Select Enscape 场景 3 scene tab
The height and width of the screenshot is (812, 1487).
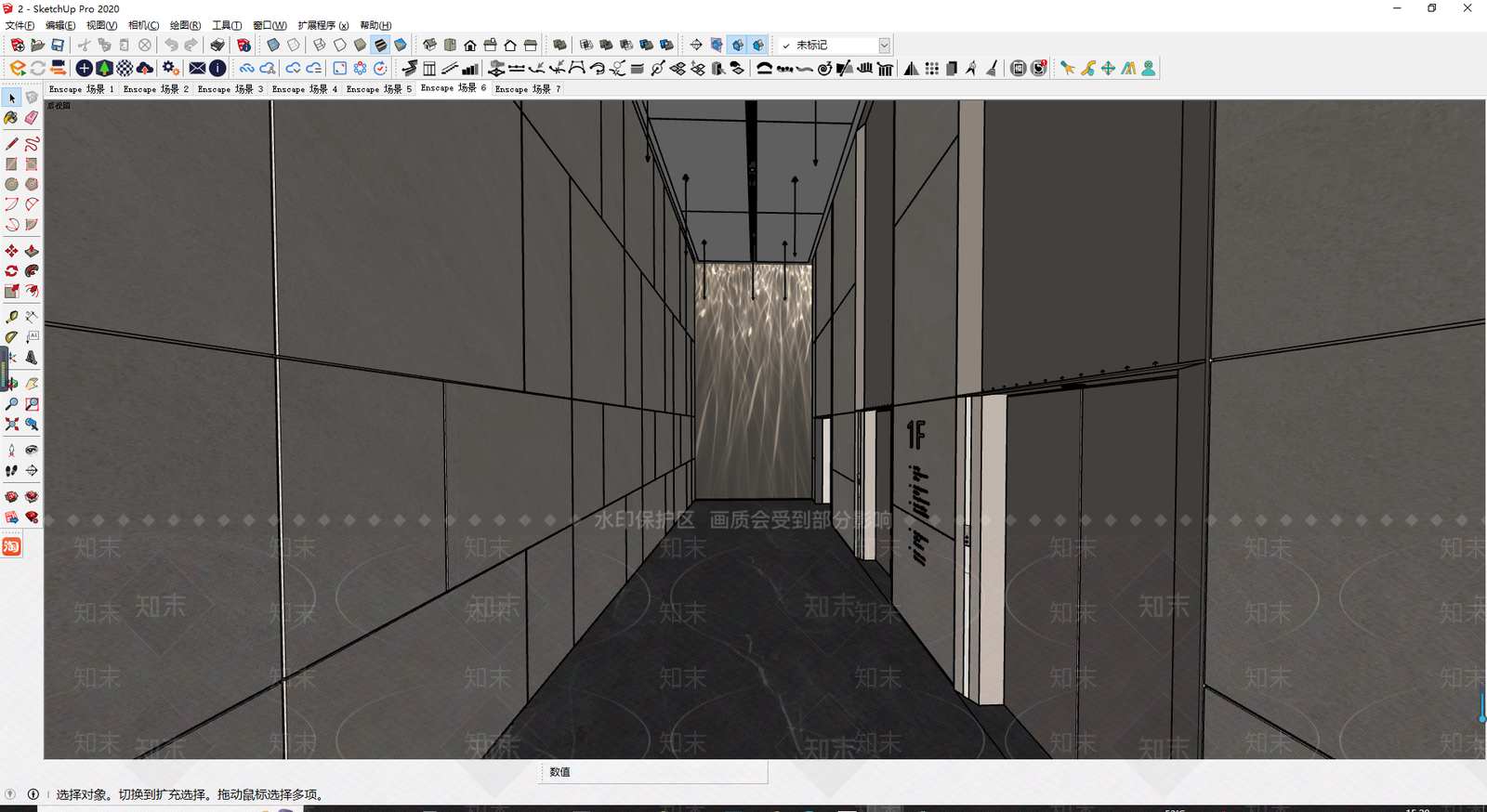pos(230,89)
